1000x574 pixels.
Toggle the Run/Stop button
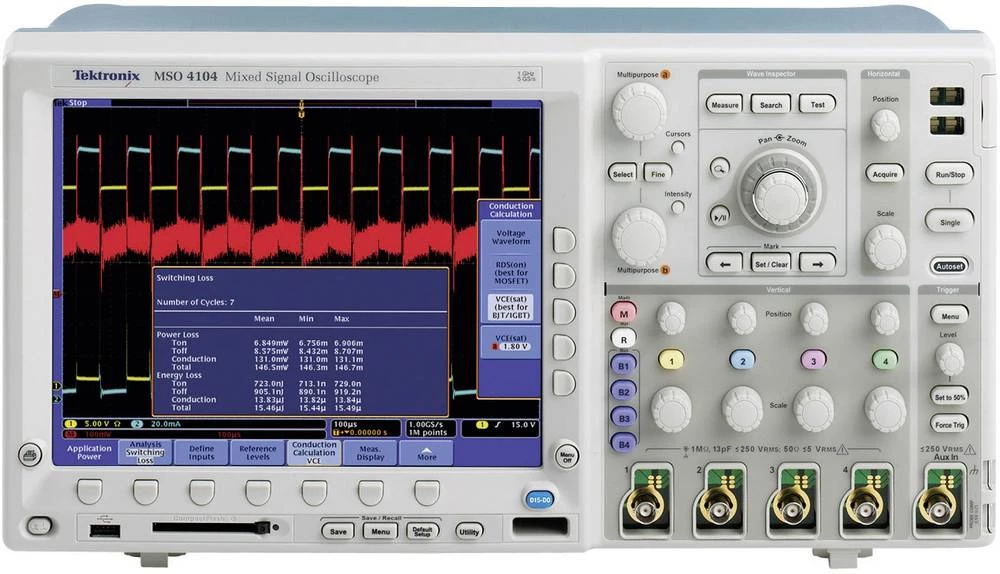[949, 173]
